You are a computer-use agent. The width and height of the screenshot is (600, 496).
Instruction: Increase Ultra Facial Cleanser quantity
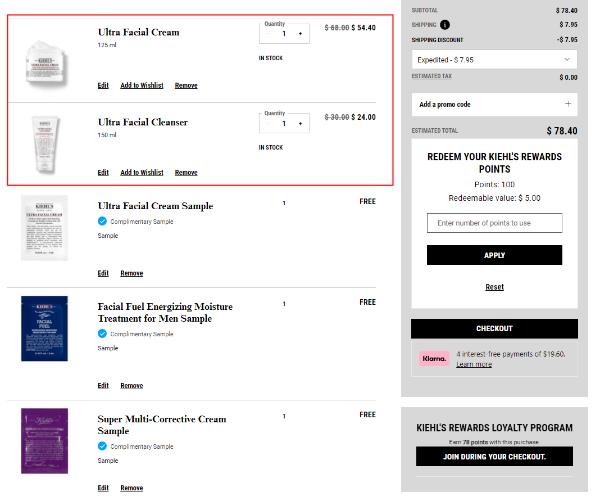click(299, 124)
